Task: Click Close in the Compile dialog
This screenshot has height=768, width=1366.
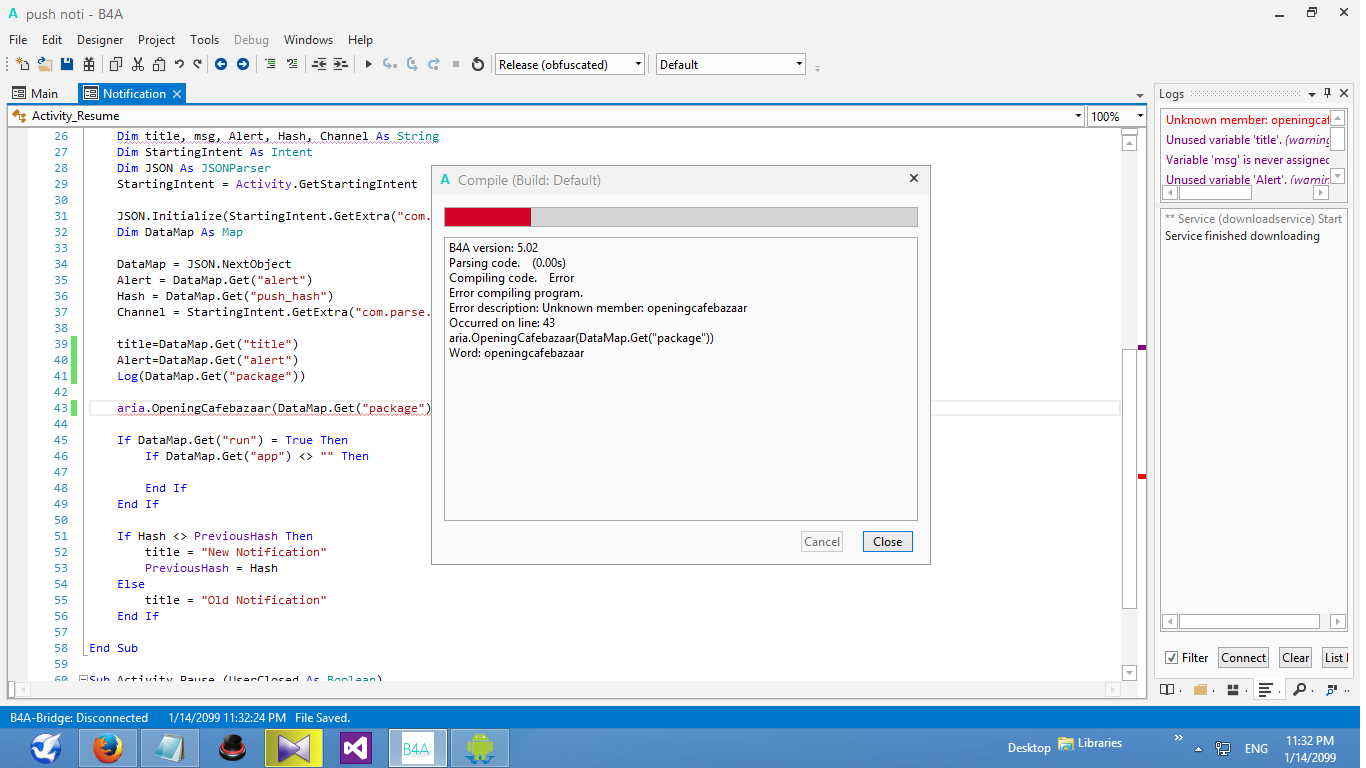Action: point(887,541)
